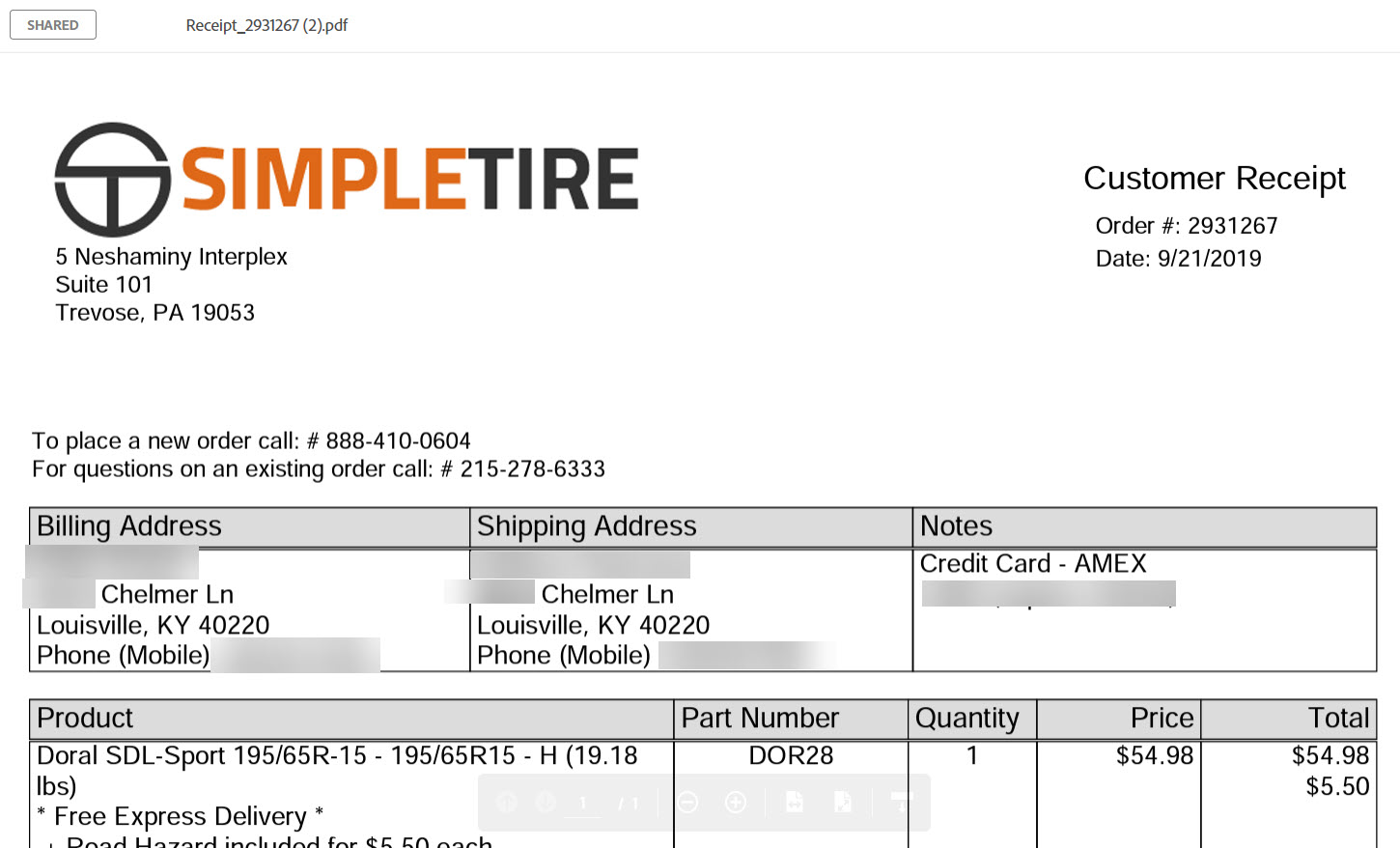This screenshot has height=848, width=1400.
Task: Zoom out with the minus icon
Action: click(687, 803)
